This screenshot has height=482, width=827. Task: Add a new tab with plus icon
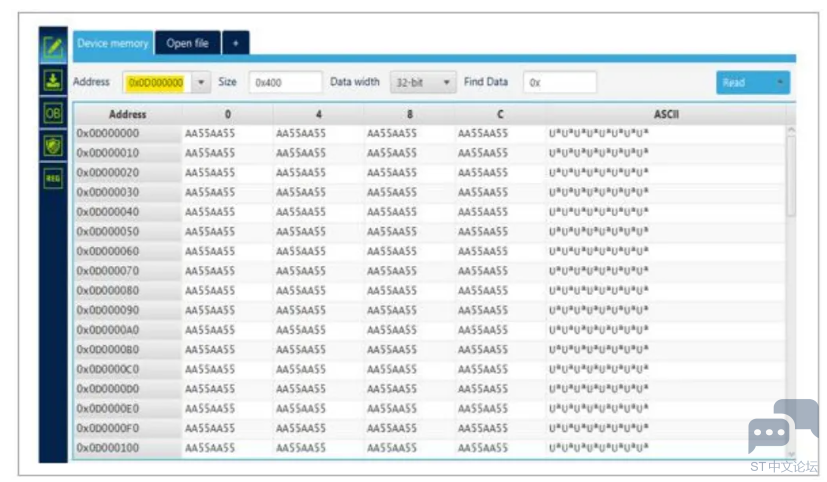pos(235,43)
